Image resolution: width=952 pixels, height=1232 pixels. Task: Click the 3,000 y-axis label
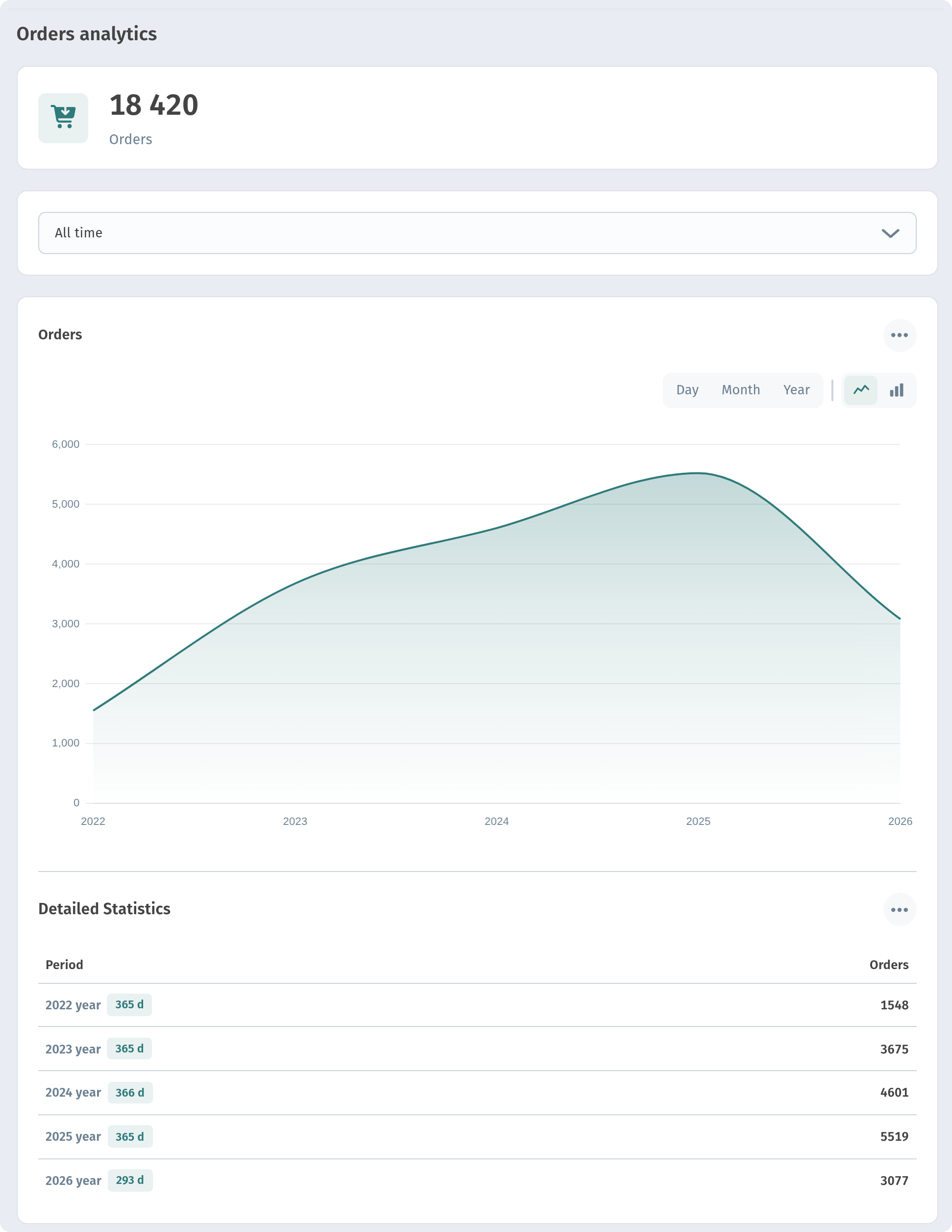(65, 623)
